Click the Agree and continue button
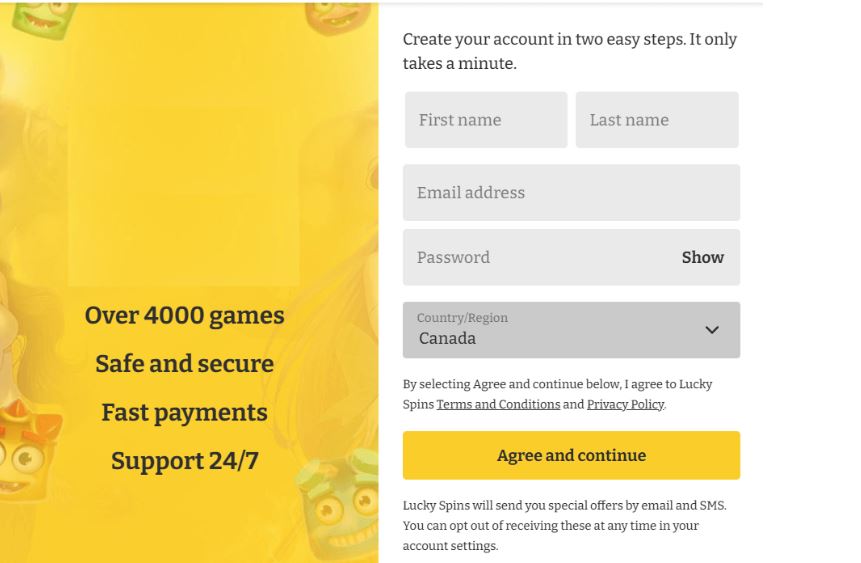Screen dimensions: 861x563 571,455
